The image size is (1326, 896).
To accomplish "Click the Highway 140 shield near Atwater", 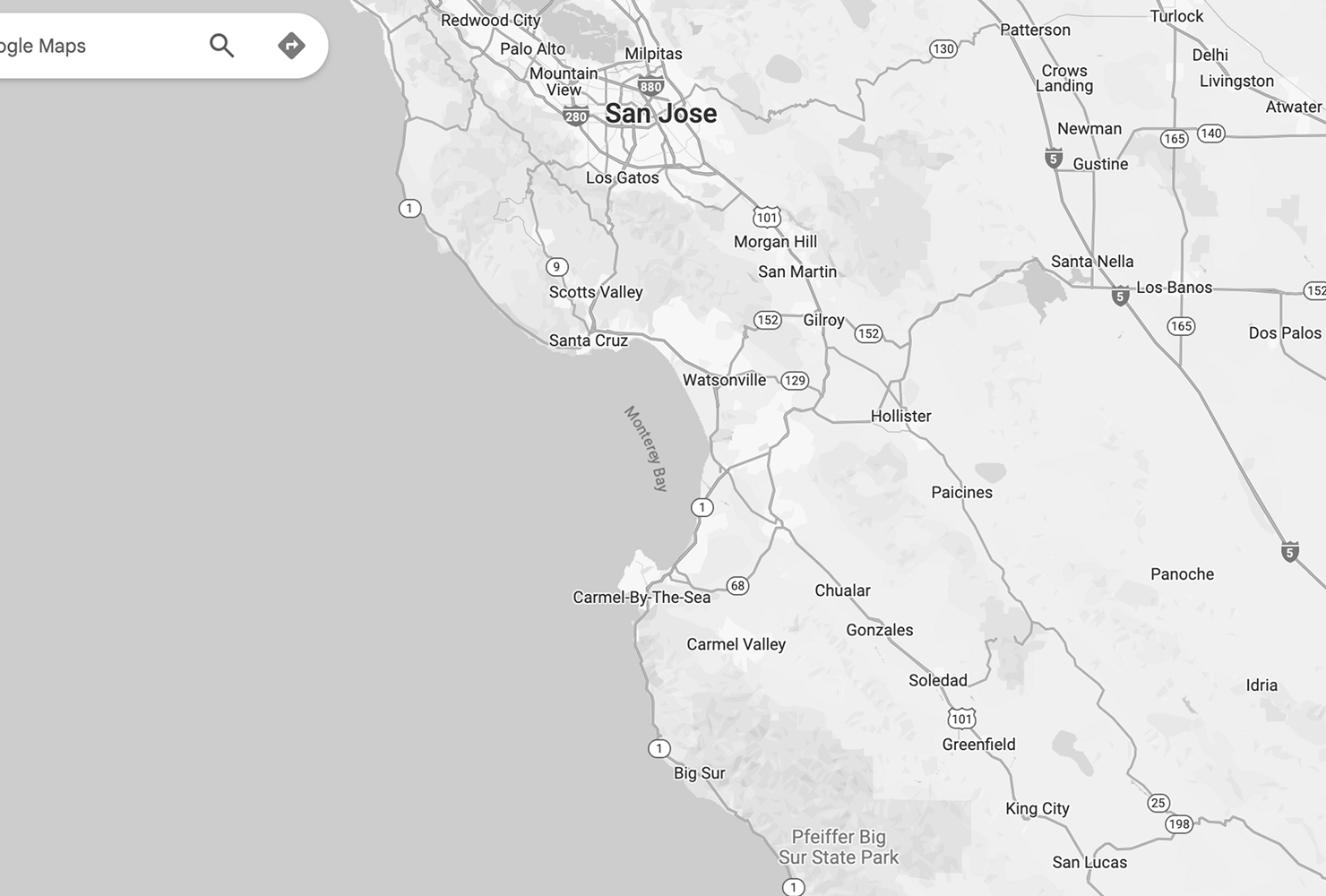I will point(1210,134).
